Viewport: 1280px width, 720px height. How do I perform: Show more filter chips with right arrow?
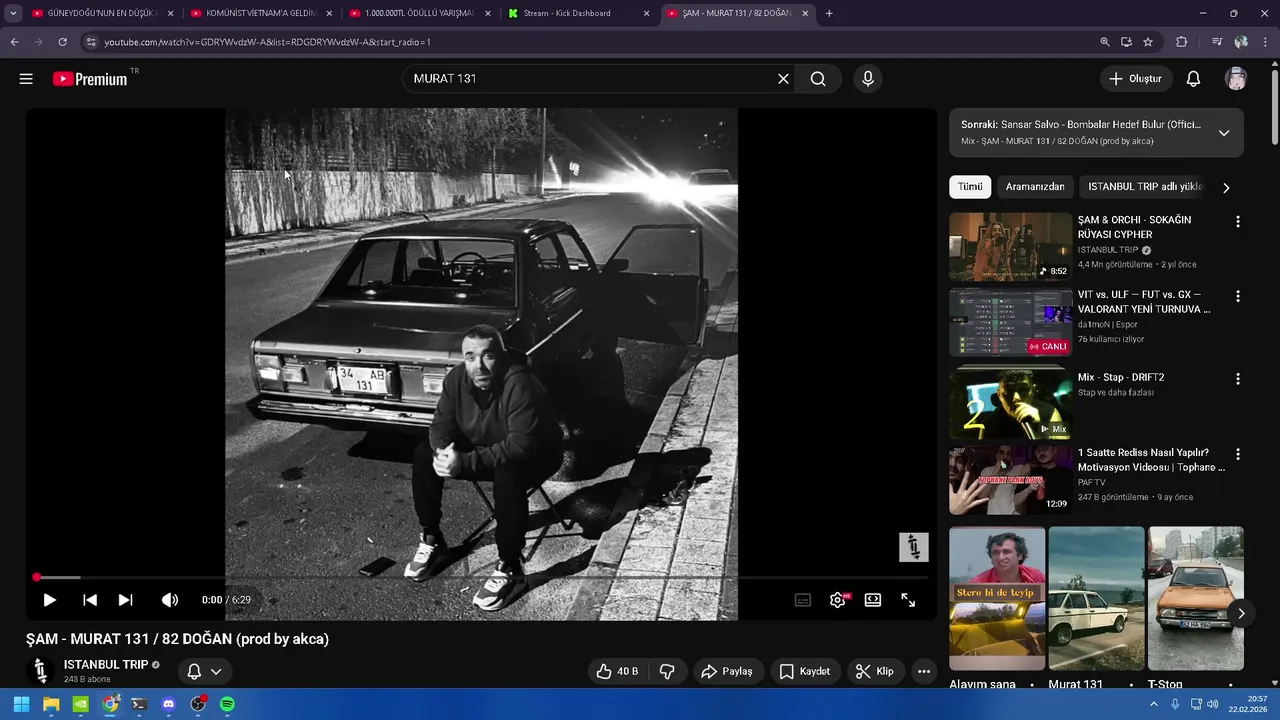coord(1226,187)
